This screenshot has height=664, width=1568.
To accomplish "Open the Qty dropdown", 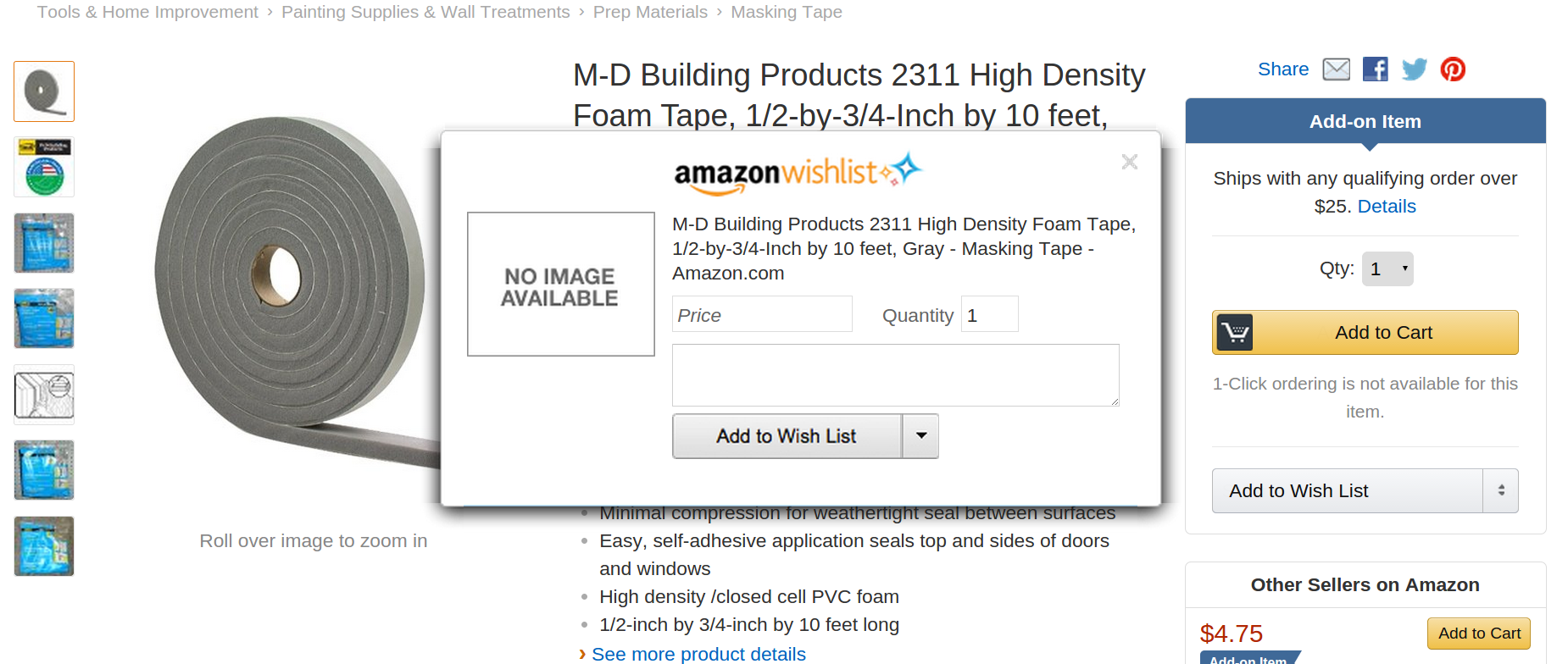I will click(x=1387, y=269).
